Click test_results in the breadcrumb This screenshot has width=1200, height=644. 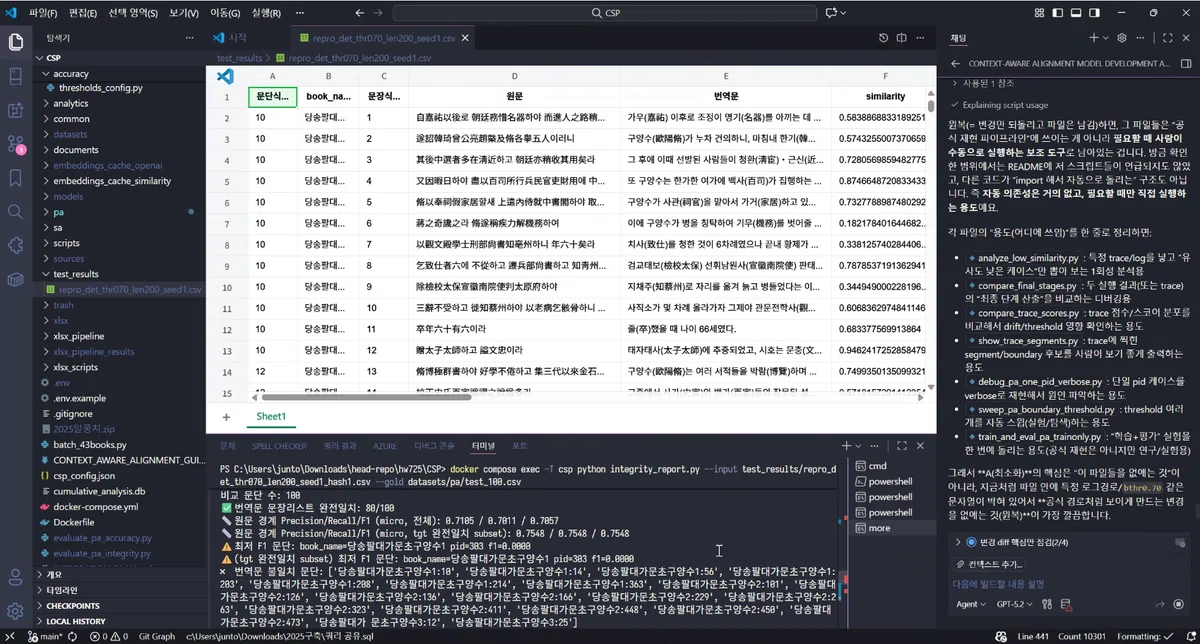239,58
